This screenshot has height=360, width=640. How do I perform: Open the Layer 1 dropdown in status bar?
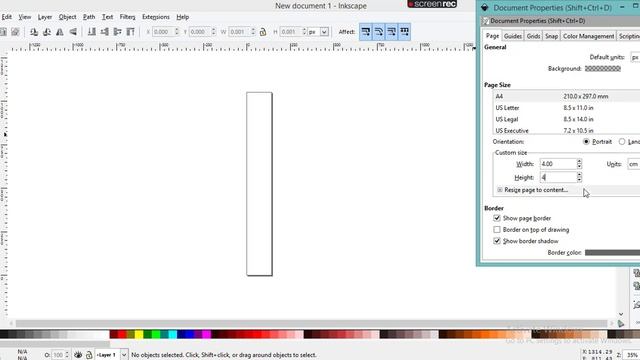pyautogui.click(x=124, y=355)
